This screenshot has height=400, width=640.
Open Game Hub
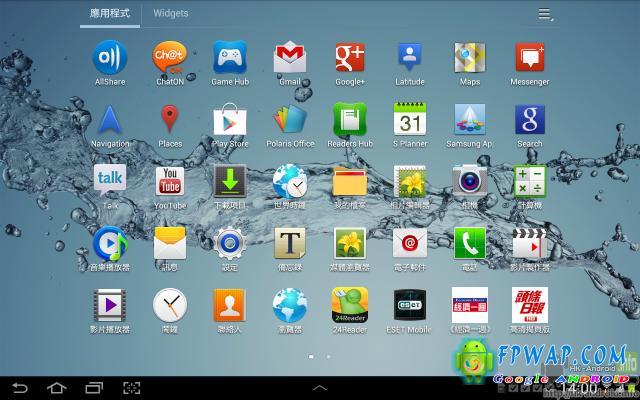point(230,59)
